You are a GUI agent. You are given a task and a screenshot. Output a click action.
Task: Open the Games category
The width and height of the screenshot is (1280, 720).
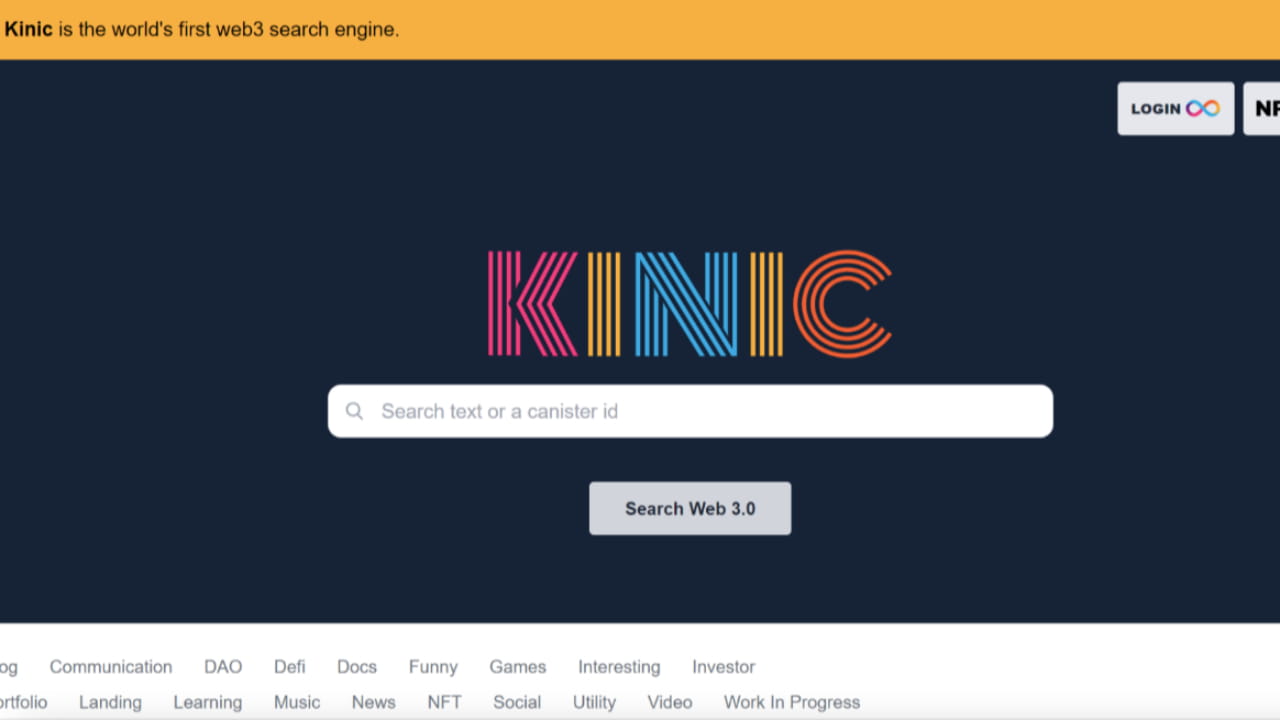518,667
